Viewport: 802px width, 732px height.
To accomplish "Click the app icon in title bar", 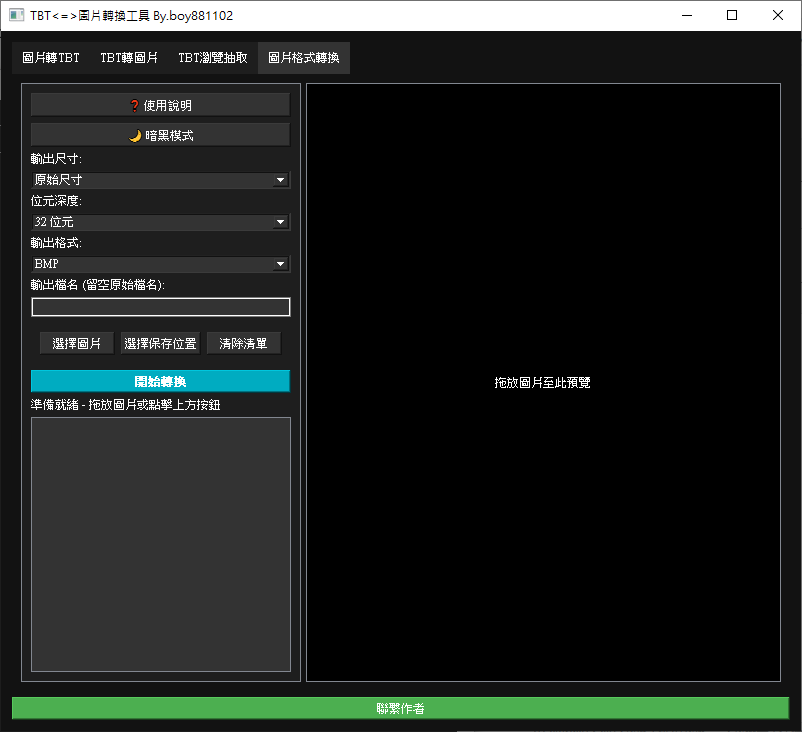I will click(16, 15).
